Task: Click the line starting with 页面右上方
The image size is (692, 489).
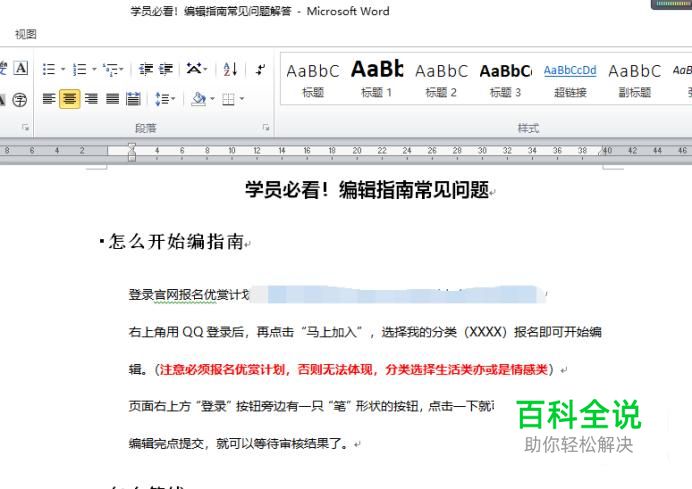Action: pos(311,406)
